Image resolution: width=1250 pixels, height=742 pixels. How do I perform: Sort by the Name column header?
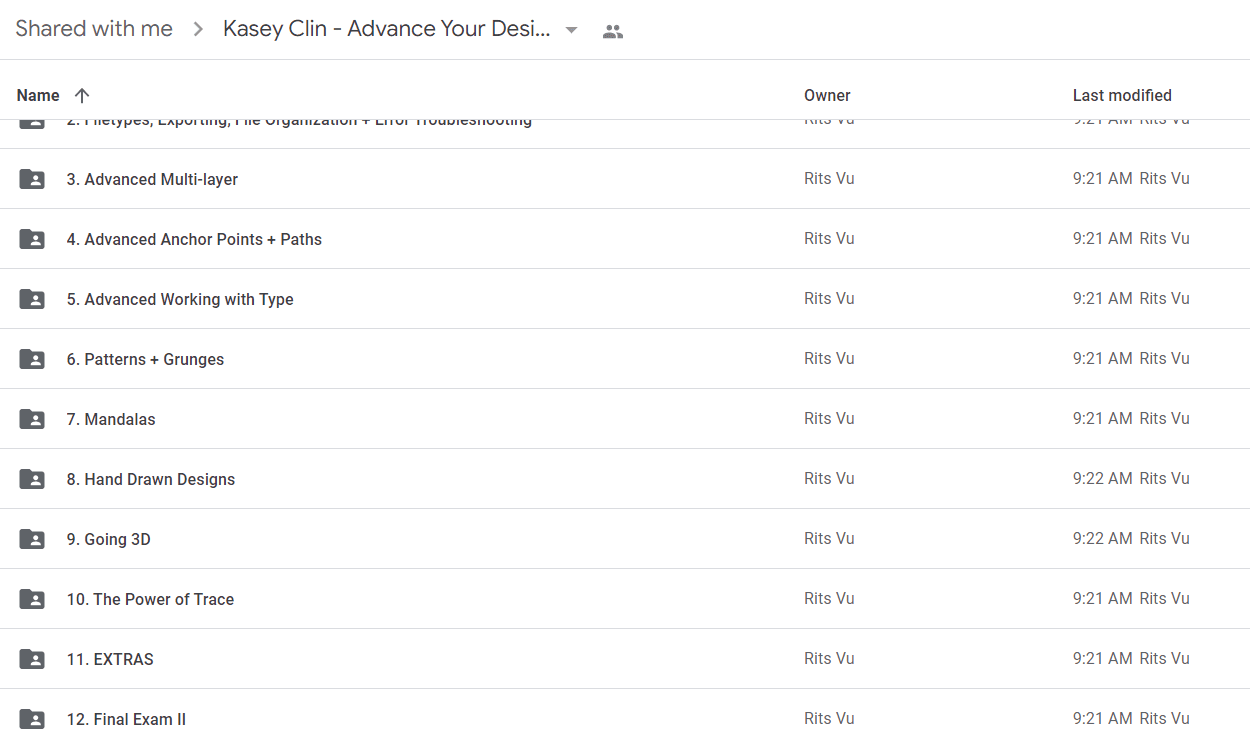click(x=38, y=96)
